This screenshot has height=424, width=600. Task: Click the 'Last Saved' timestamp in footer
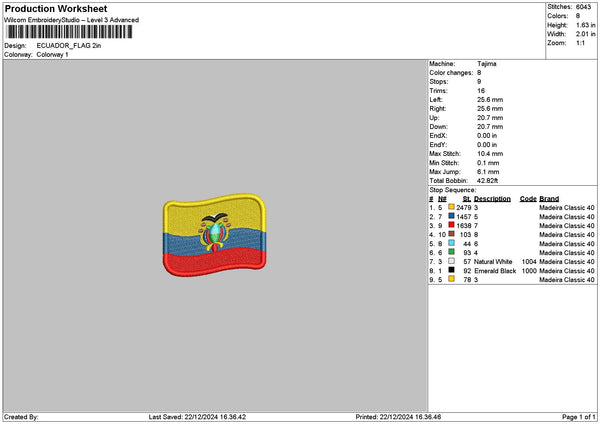pos(197,417)
